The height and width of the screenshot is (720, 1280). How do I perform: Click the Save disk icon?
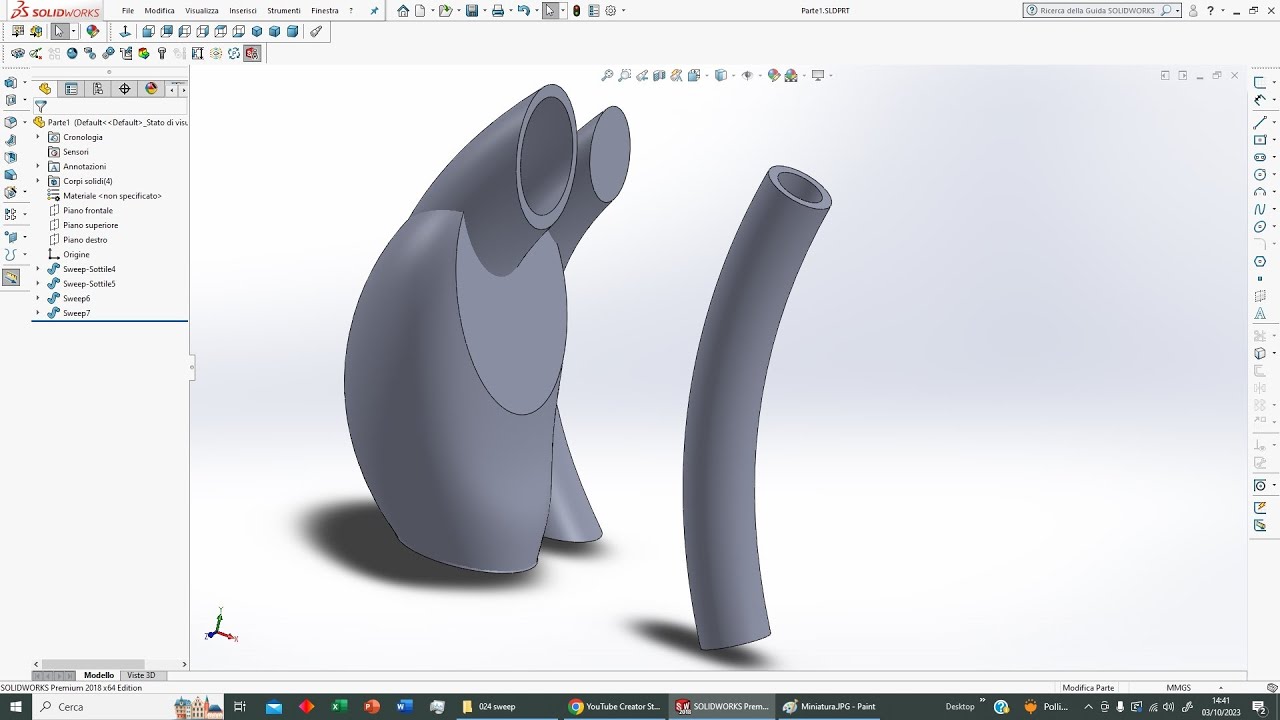point(472,10)
